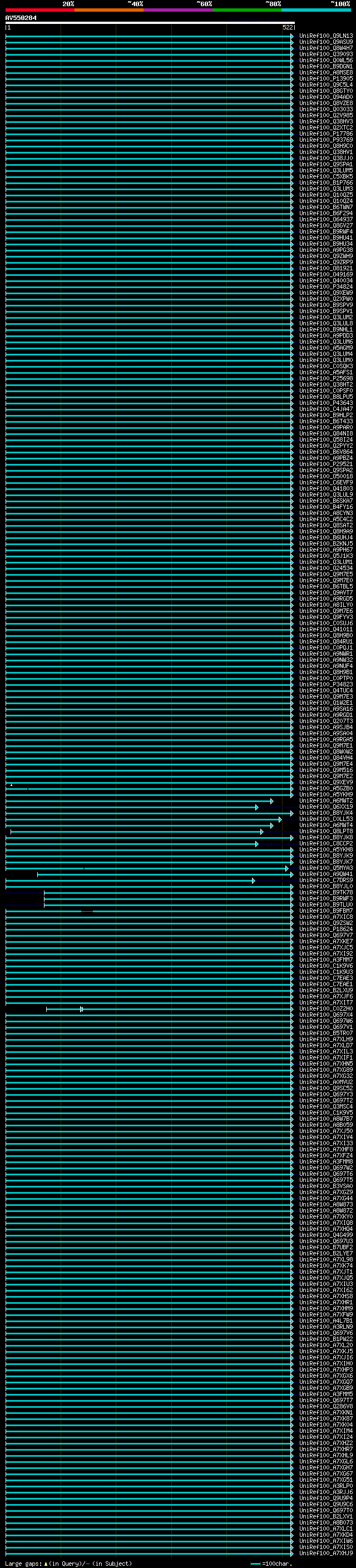
Task: Select the query name AV550284
Action: (21, 18)
